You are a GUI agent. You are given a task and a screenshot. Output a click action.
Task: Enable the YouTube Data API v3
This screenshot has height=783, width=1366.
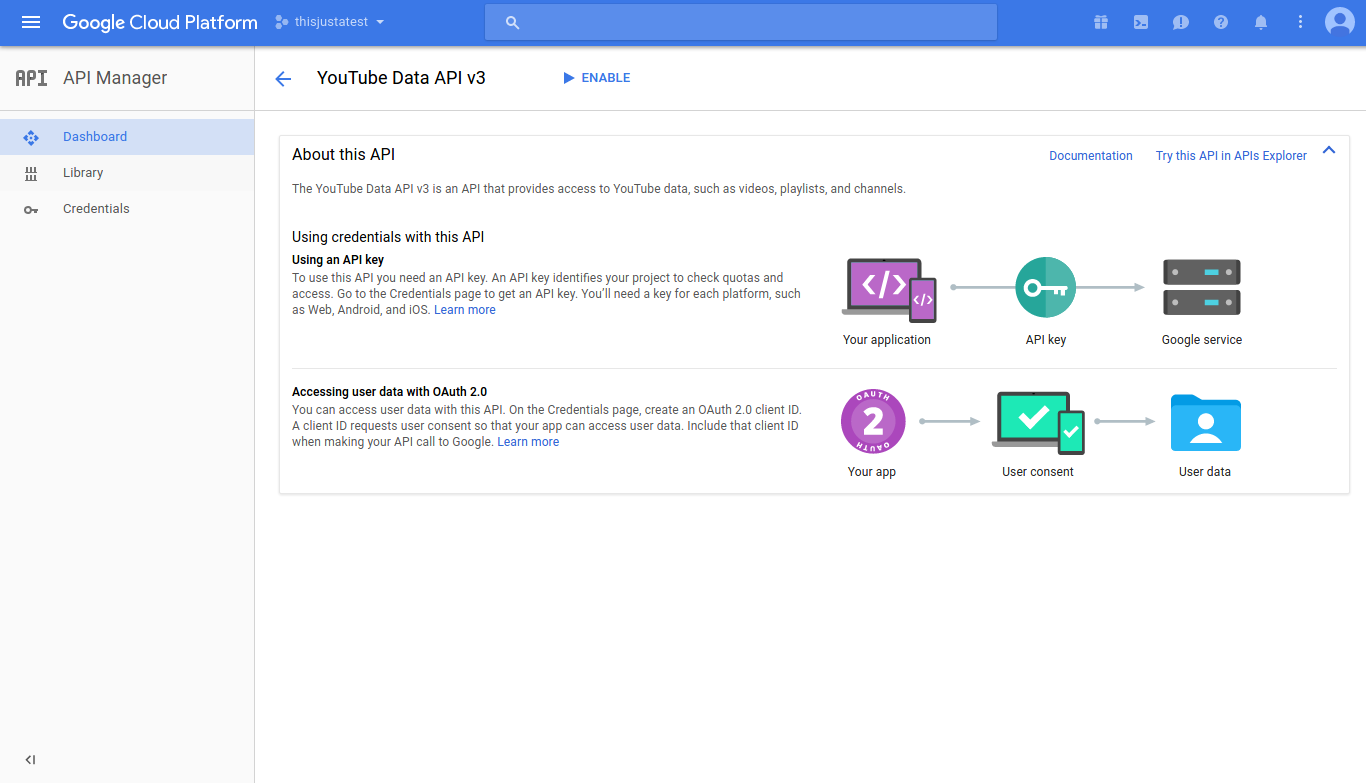[x=596, y=78]
